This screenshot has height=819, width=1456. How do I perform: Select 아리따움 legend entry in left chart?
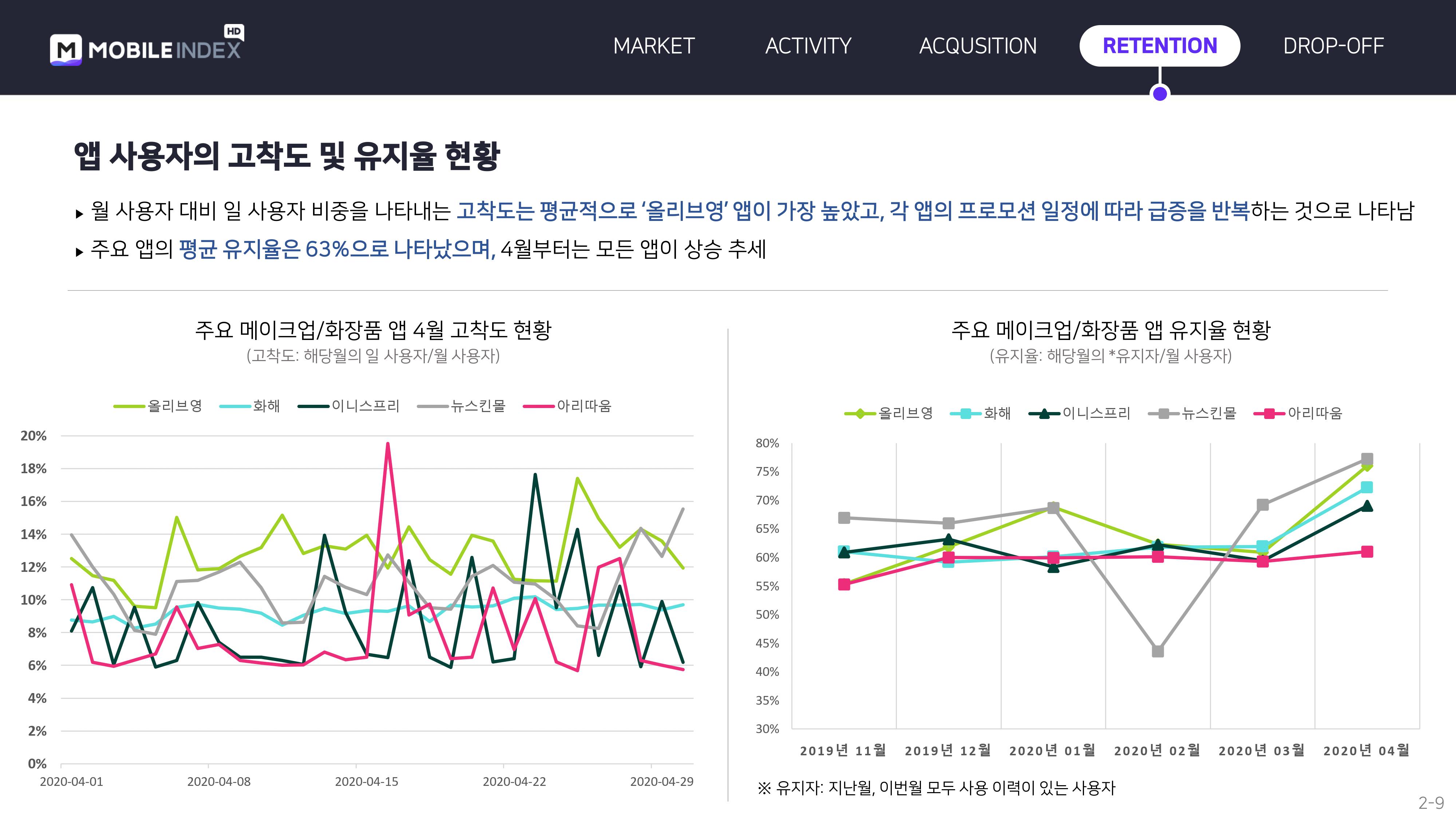(567, 406)
